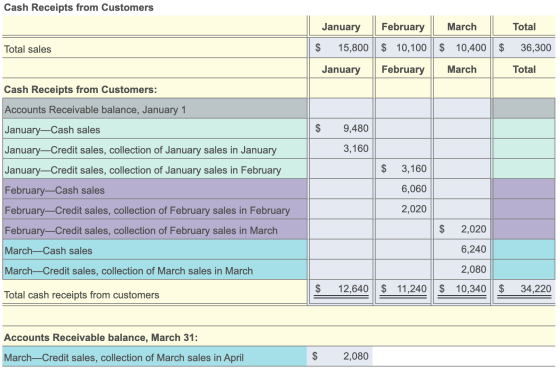This screenshot has height=372, width=560.
Task: Click the 6,060 February cash sales cell
Action: [403, 189]
